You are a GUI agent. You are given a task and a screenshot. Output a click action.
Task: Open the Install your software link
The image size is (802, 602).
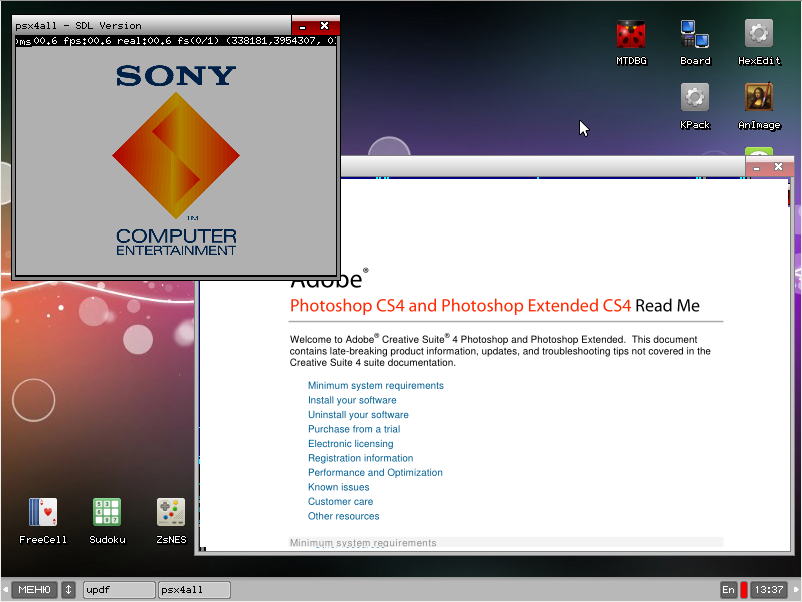(352, 400)
